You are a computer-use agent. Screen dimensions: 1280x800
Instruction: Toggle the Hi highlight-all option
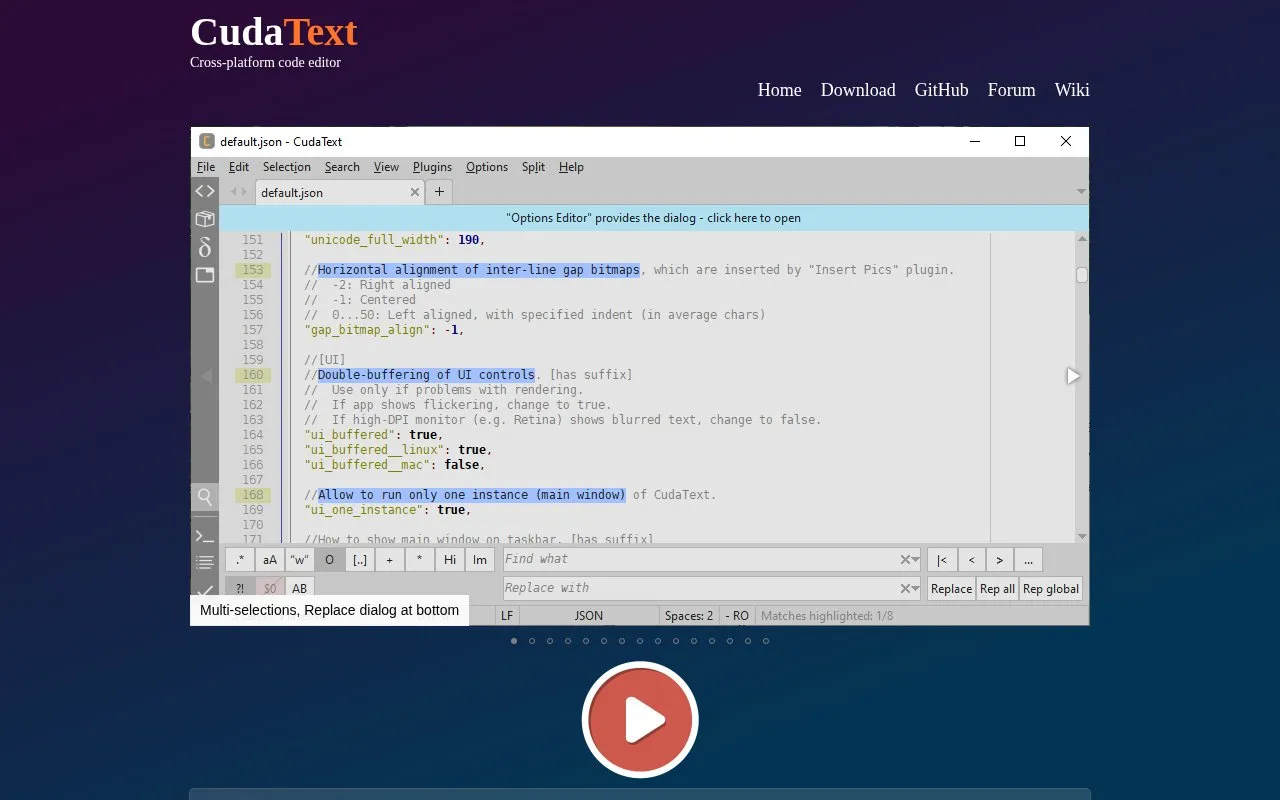tap(450, 560)
